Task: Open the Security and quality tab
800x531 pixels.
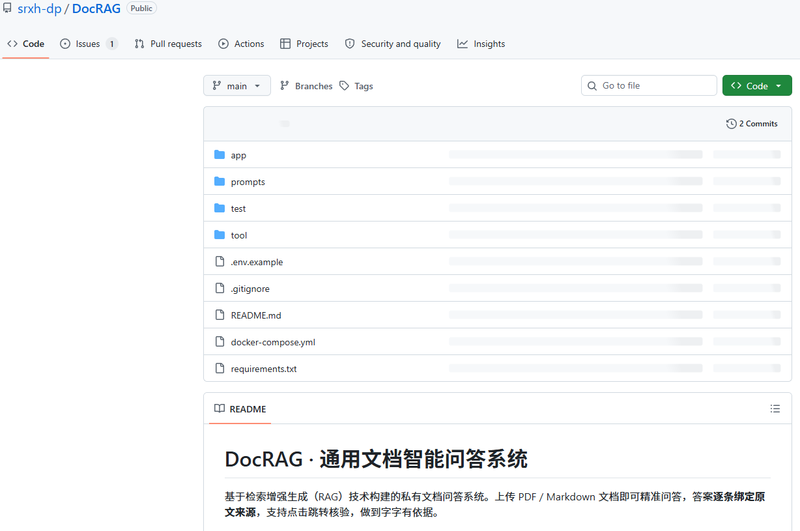Action: (393, 44)
